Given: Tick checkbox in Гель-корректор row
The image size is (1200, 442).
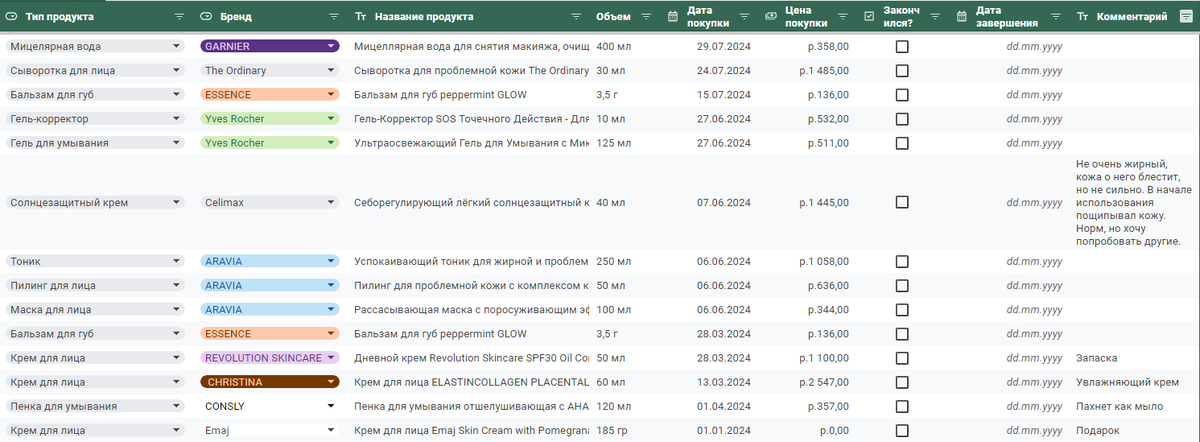Looking at the screenshot, I should (902, 118).
